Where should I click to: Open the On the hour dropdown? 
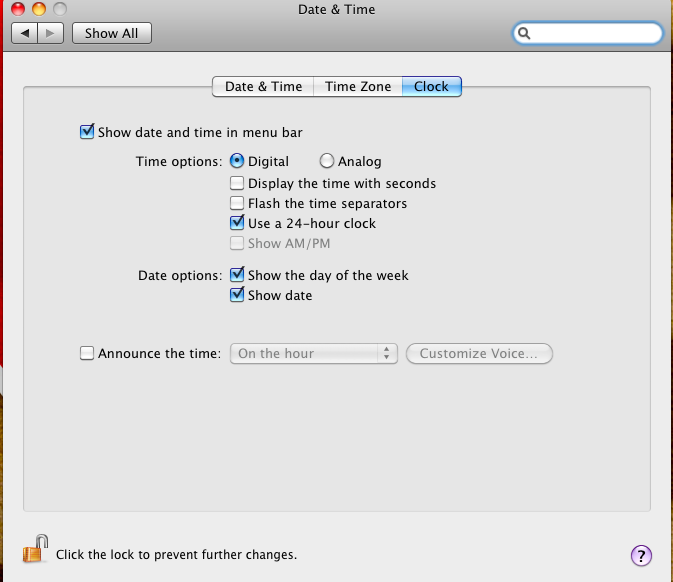pyautogui.click(x=314, y=353)
